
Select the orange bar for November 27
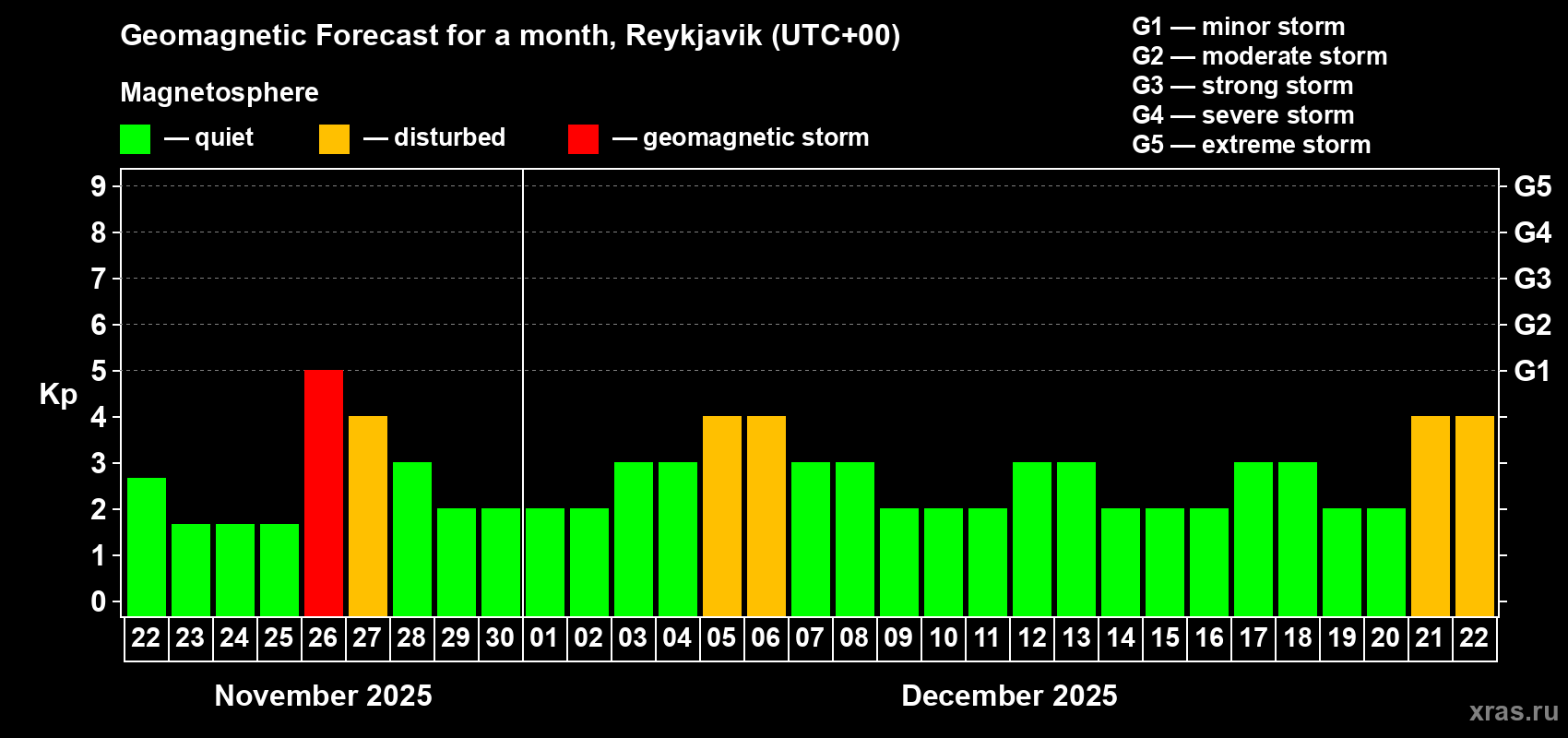368,517
